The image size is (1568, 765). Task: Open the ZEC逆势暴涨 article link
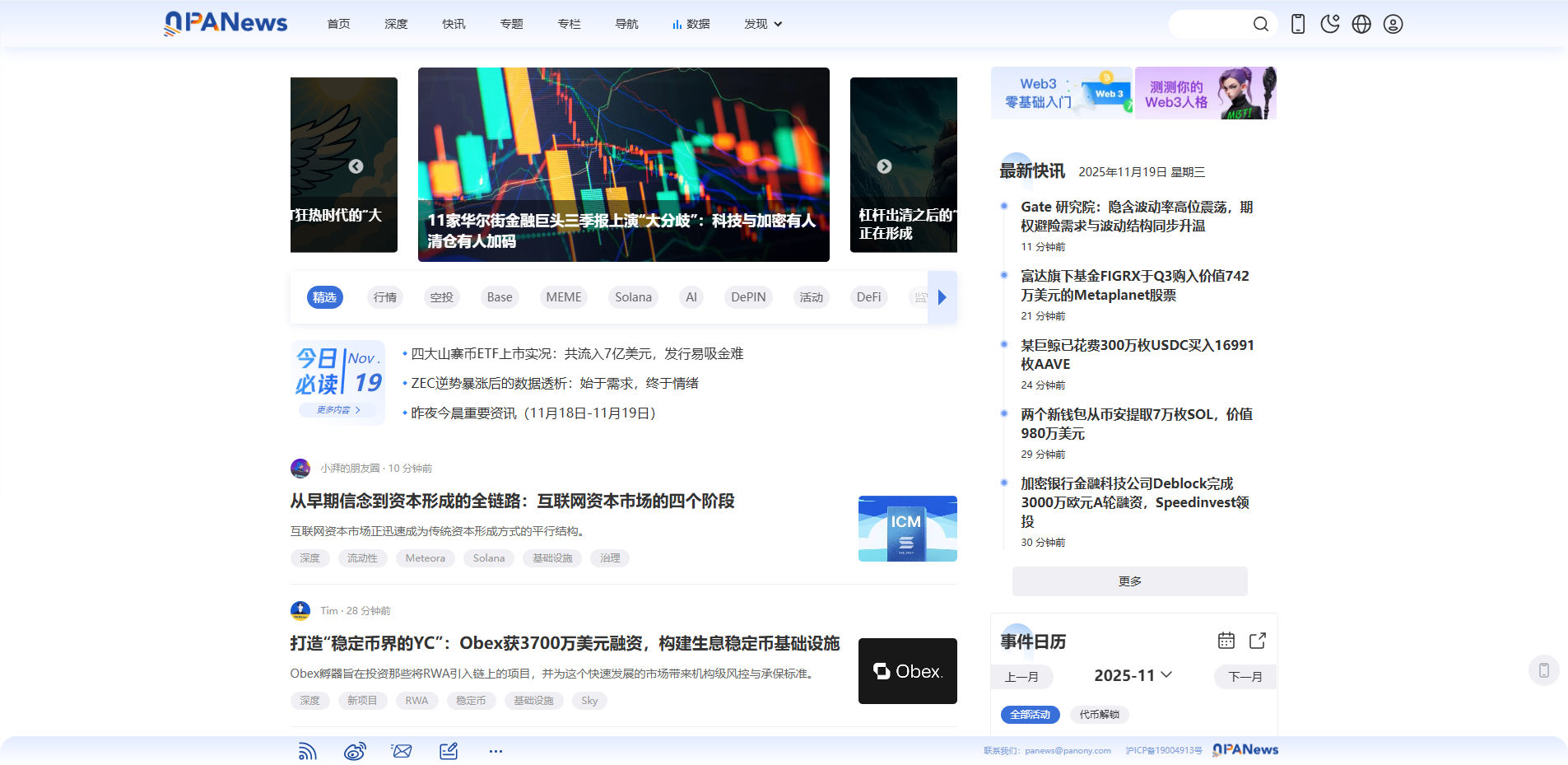tap(554, 384)
